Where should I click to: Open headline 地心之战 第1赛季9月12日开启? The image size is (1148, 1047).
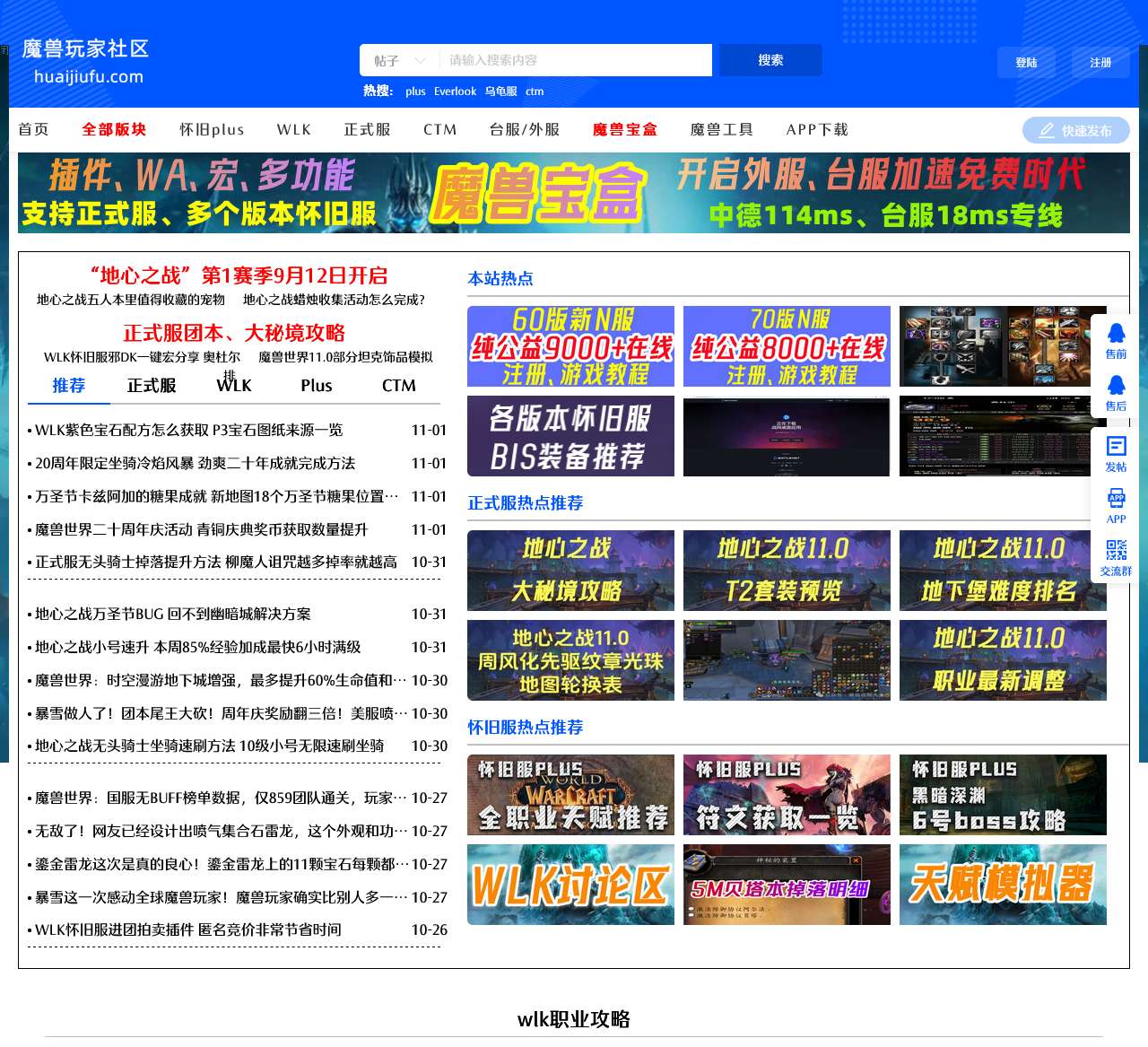[x=239, y=275]
